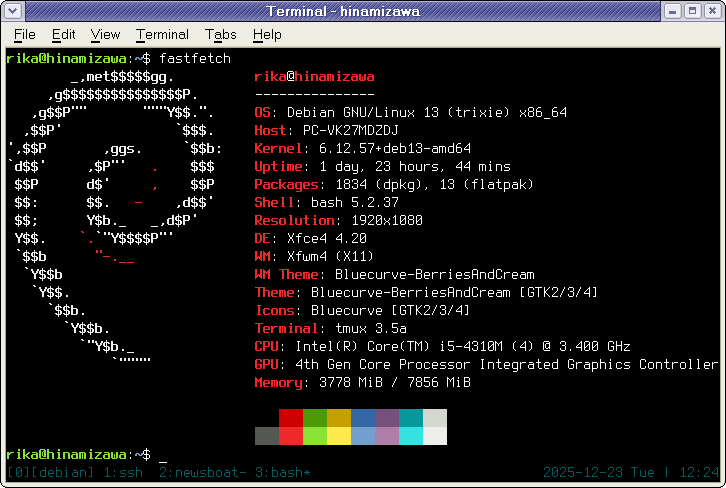
Task: Click the Packages value 1834 (dpkg)
Action: (x=435, y=185)
